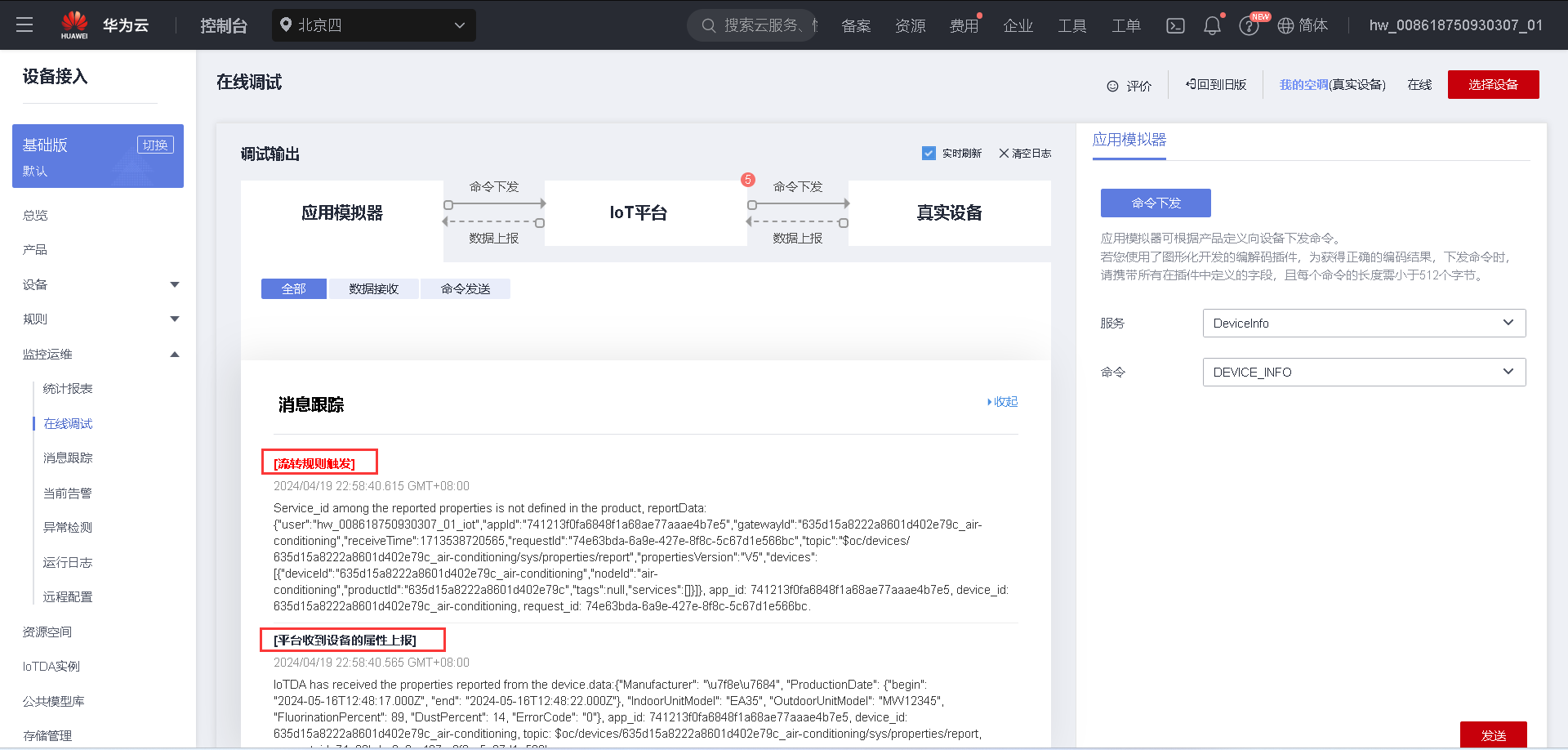The width and height of the screenshot is (1568, 750).
Task: Open the hamburger navigation menu
Action: pos(24,25)
